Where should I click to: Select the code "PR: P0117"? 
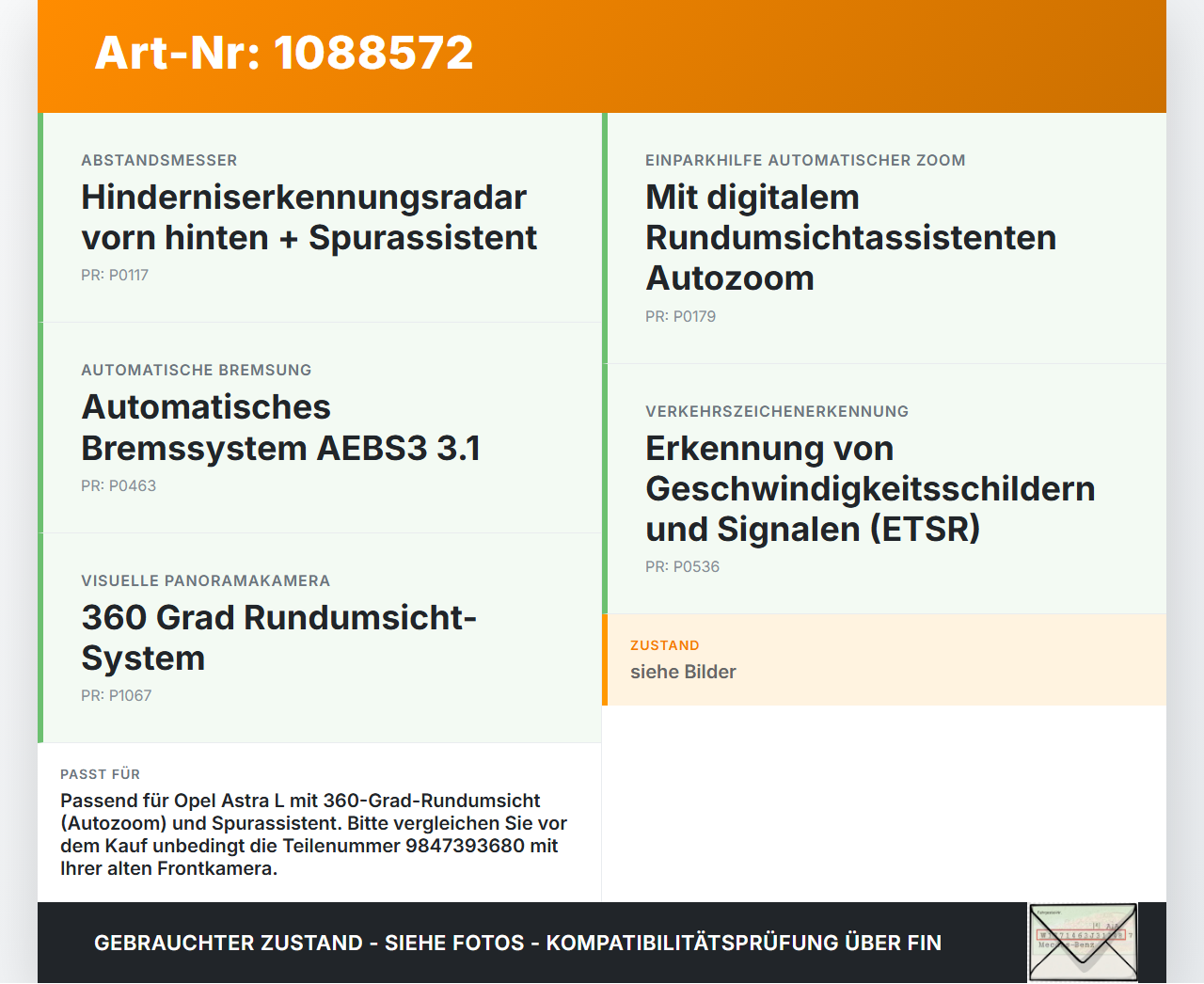click(115, 276)
